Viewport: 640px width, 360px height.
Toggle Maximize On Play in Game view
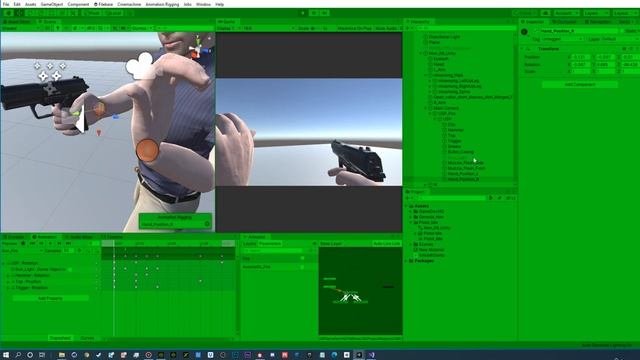354,28
